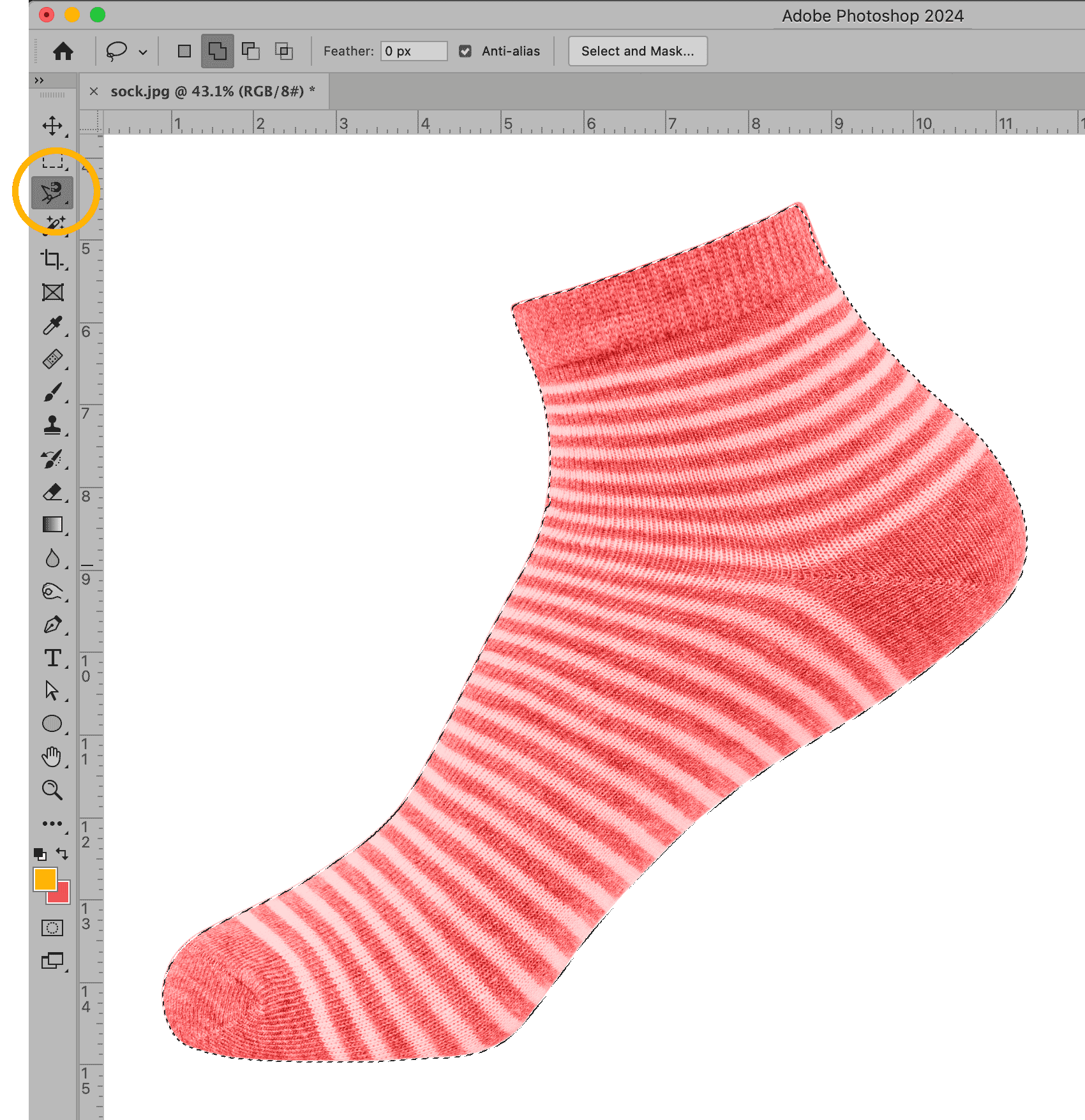This screenshot has width=1085, height=1120.
Task: Expand the collapsed toolbar panel arrows
Action: point(39,80)
